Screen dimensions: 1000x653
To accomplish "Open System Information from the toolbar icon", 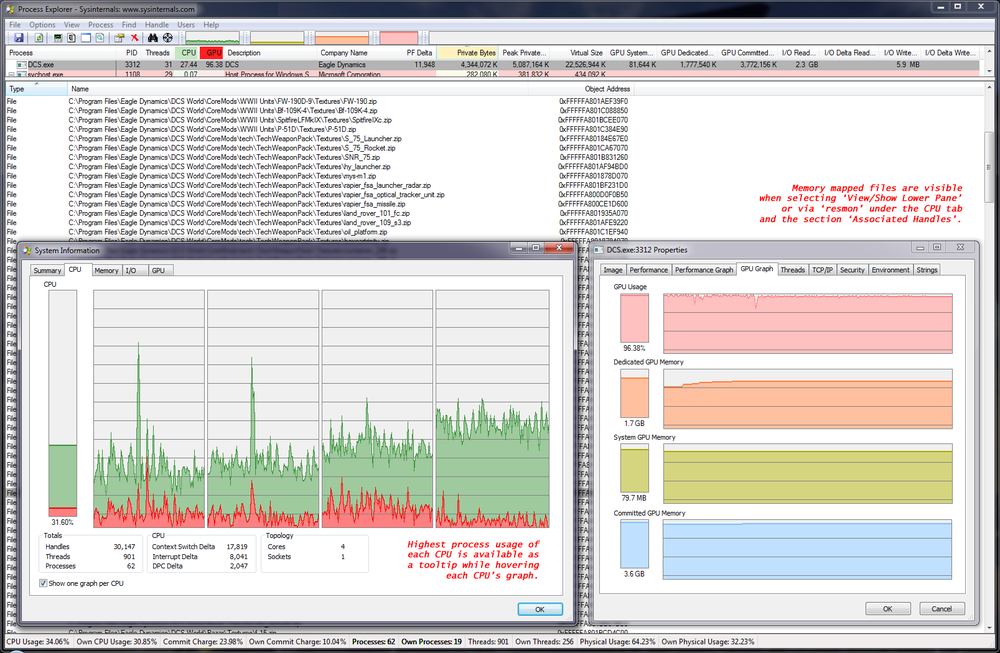I will pyautogui.click(x=57, y=37).
